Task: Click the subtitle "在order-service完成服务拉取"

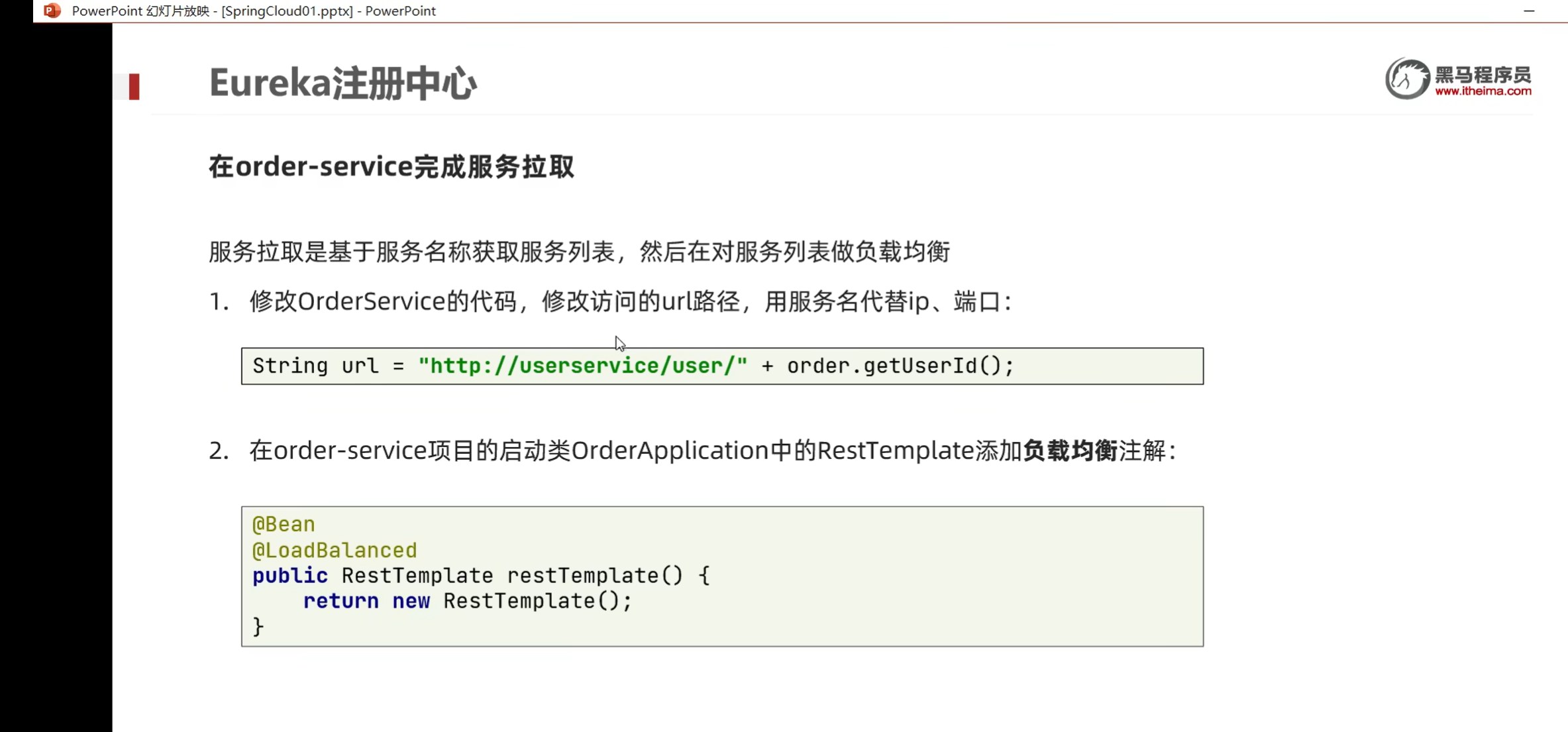Action: (x=391, y=166)
